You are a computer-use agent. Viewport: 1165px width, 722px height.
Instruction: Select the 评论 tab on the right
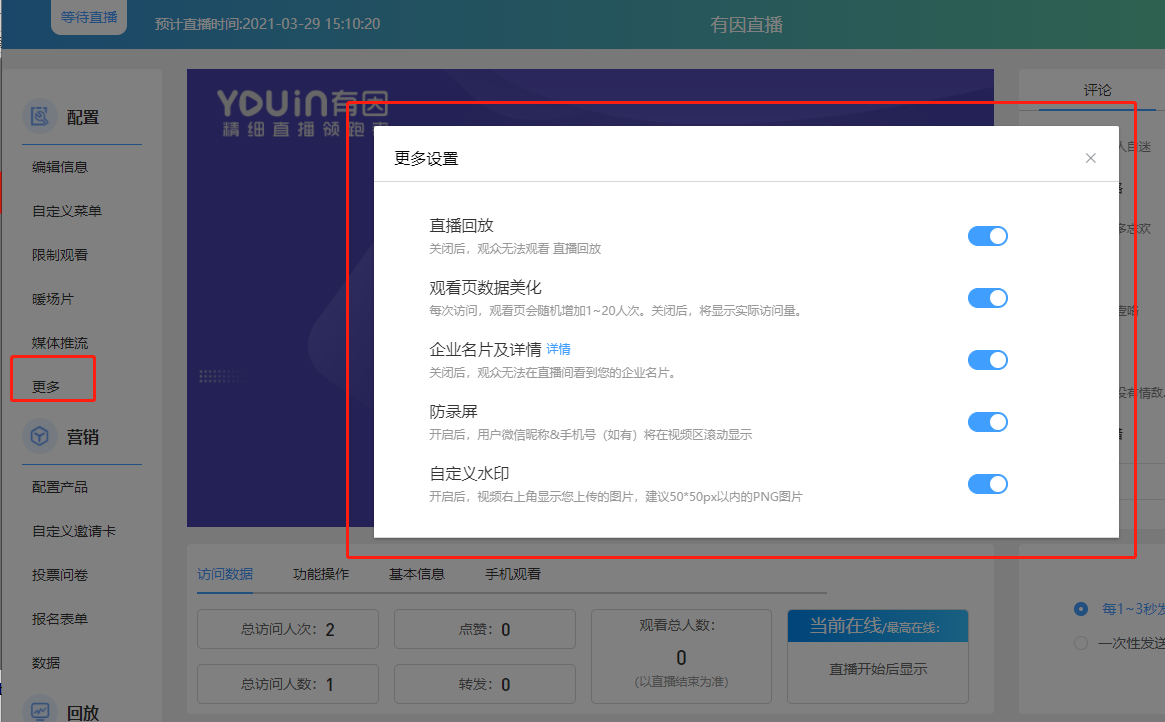1097,90
